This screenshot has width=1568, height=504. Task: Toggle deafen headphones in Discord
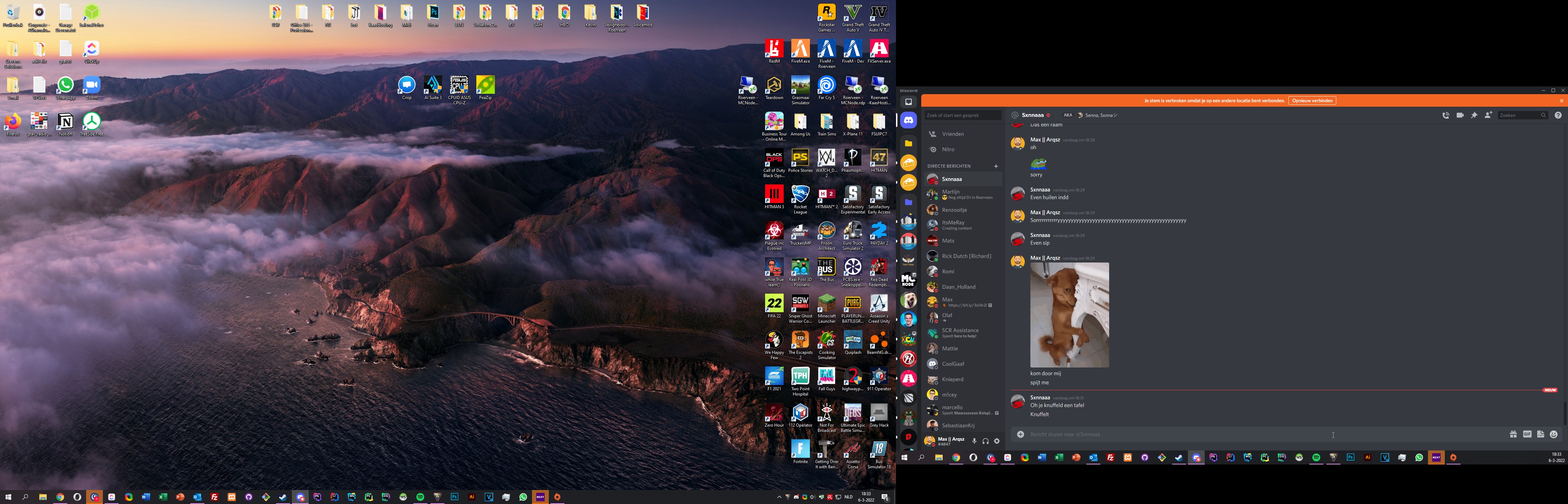tap(986, 441)
